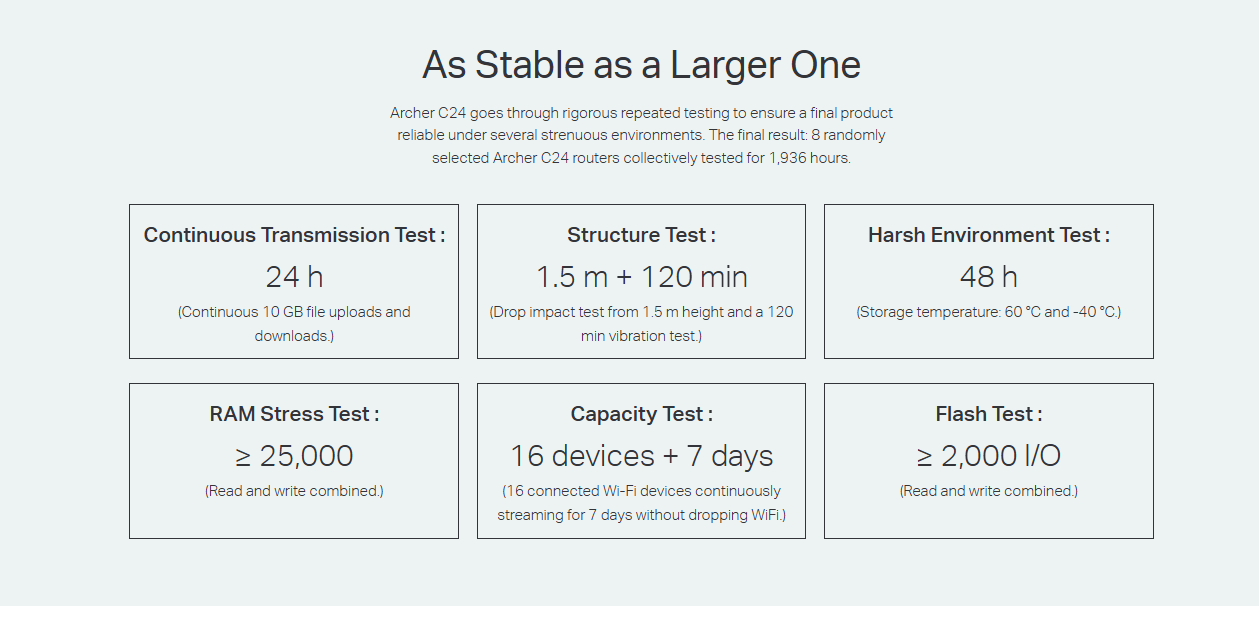Click the "16 devices + 7 days" value

641,456
